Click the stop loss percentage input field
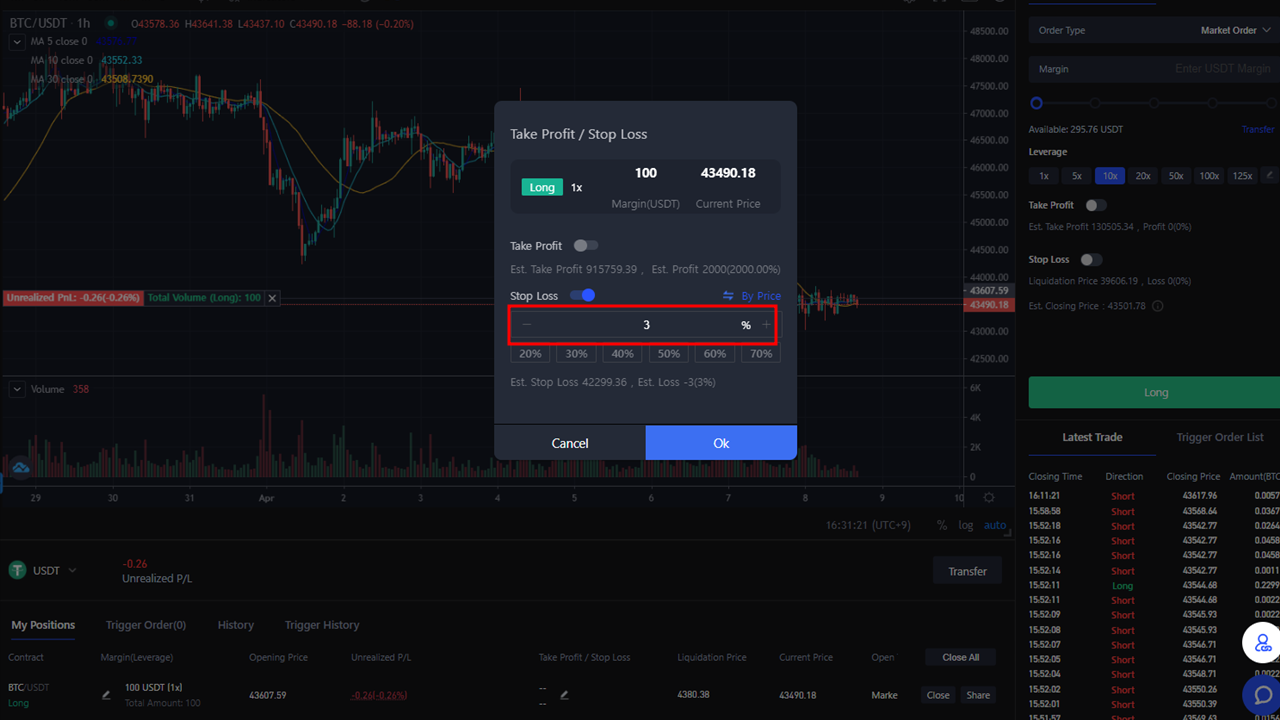The width and height of the screenshot is (1280, 720). tap(646, 325)
